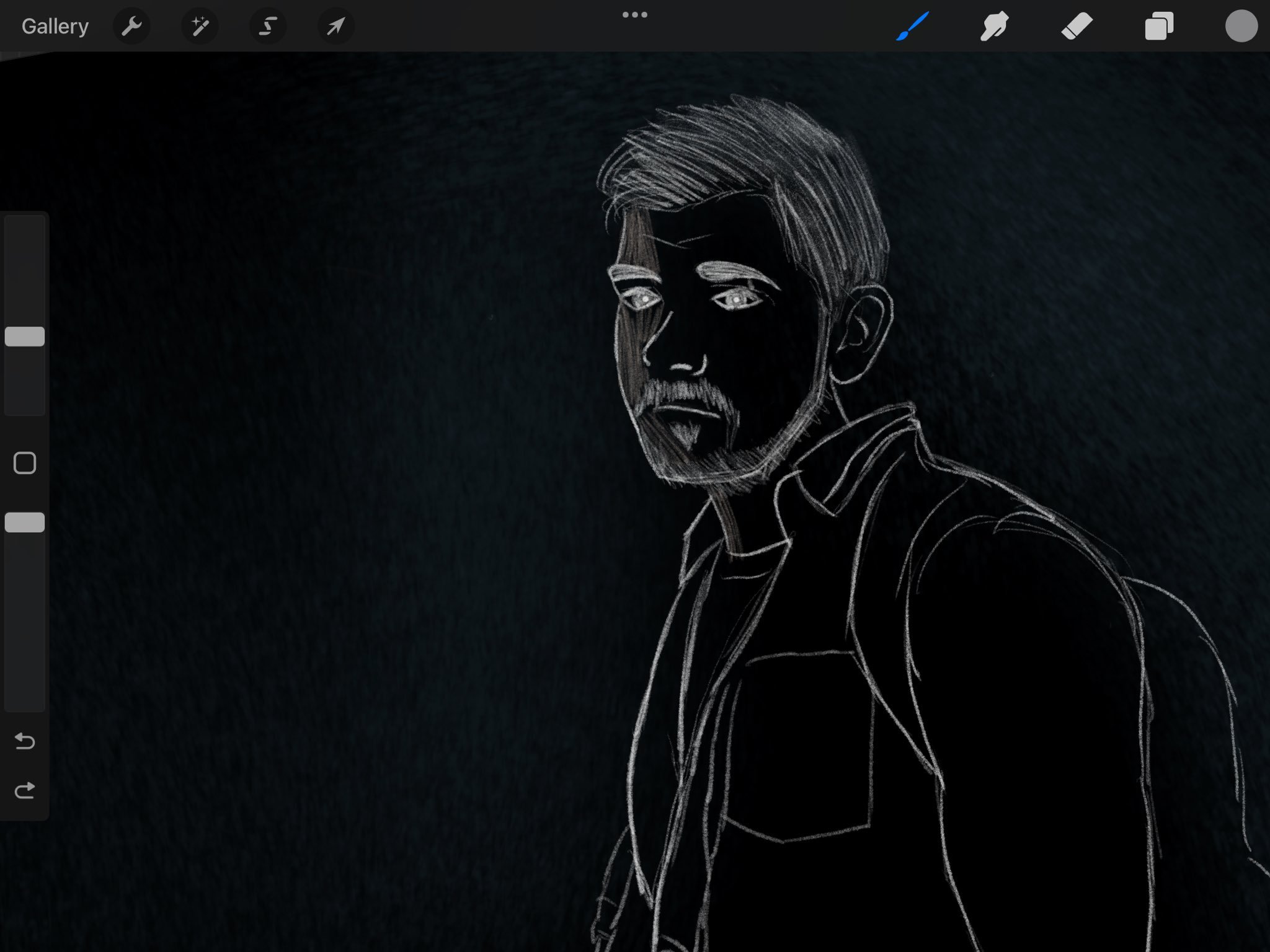Select the Smudge tool
Viewport: 1270px width, 952px height.
pyautogui.click(x=994, y=27)
